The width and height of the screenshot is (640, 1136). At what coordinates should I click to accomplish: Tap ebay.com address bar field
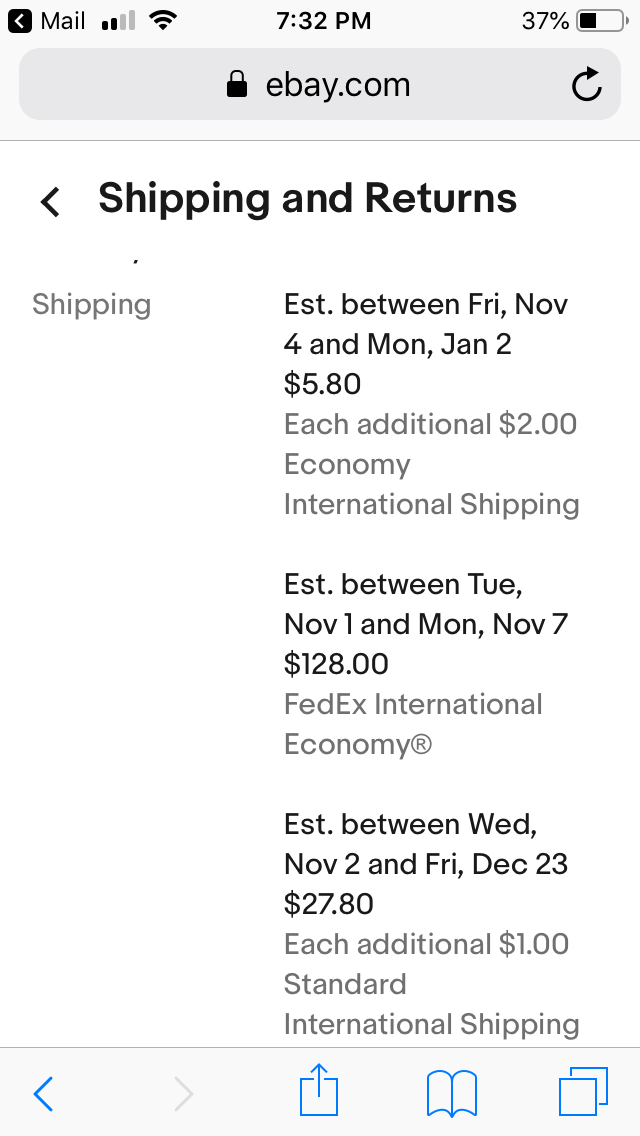(x=320, y=84)
